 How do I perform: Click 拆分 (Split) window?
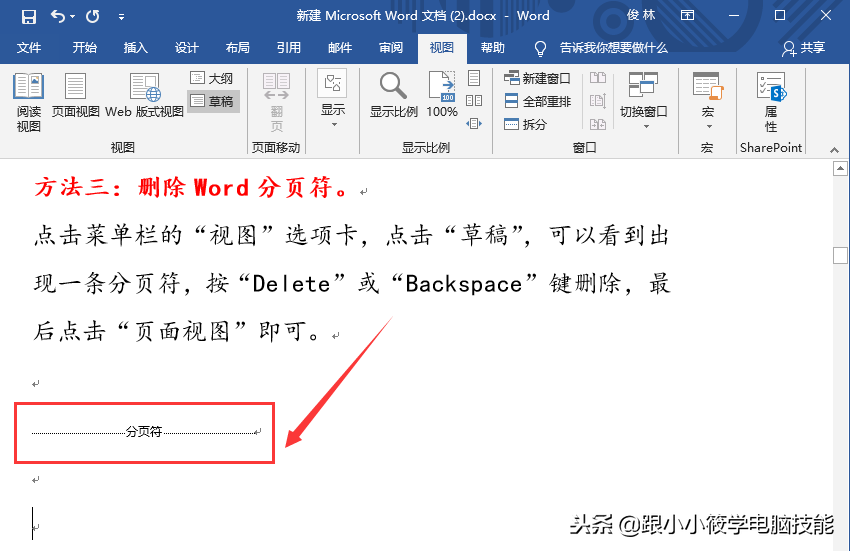[x=525, y=124]
